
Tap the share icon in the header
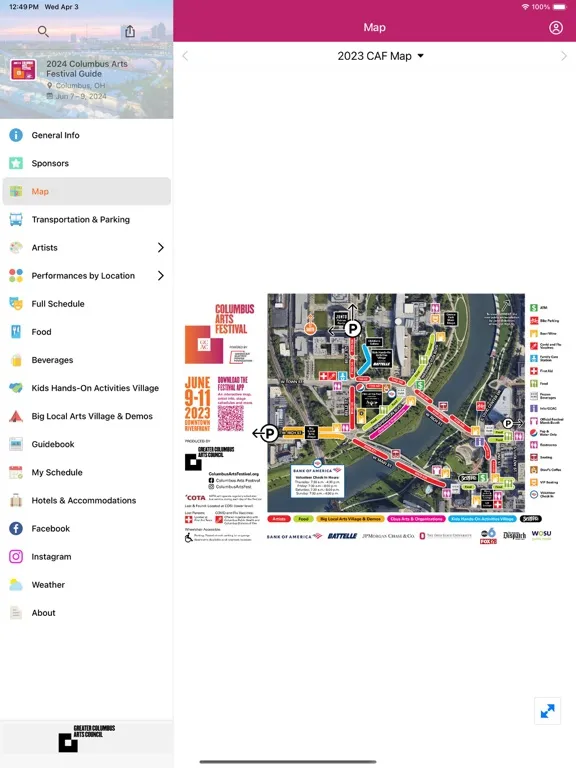tap(129, 31)
